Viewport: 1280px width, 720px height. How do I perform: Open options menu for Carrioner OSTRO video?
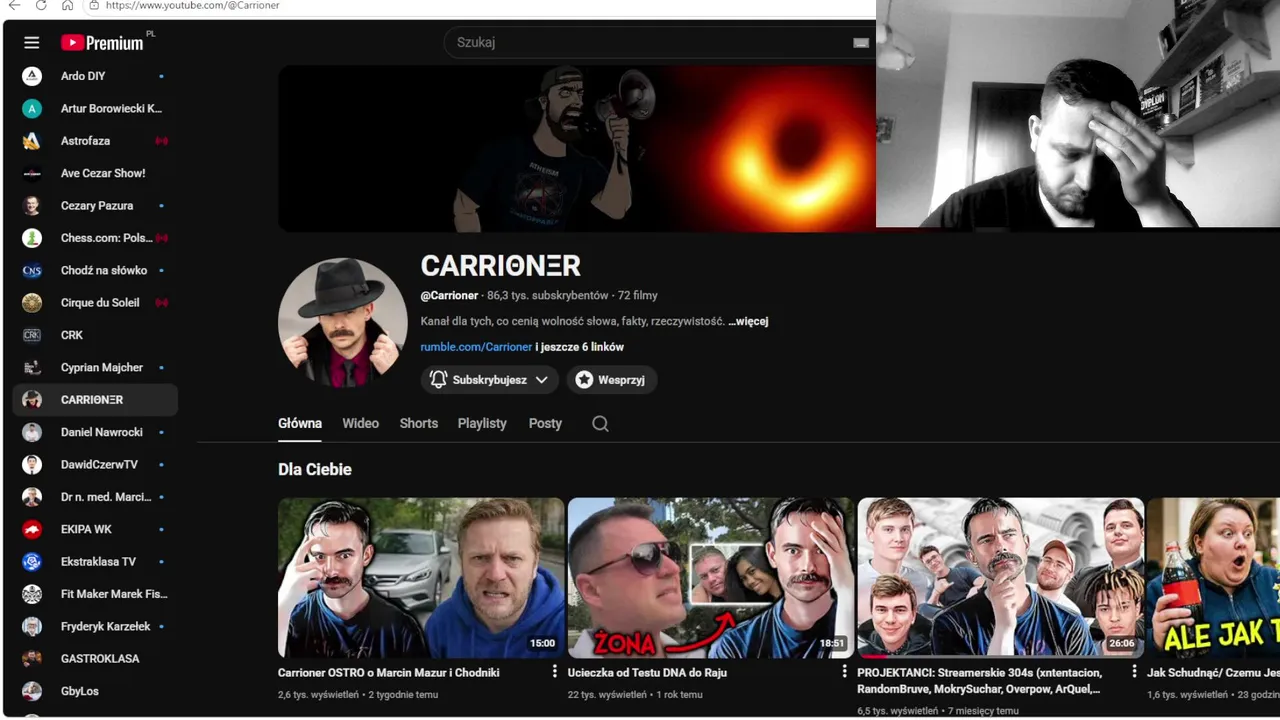tap(555, 672)
